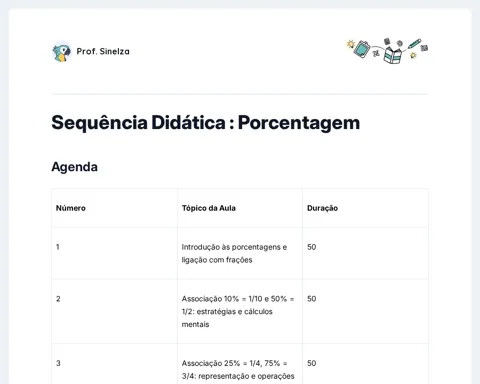Click the Duração column header

(x=322, y=208)
